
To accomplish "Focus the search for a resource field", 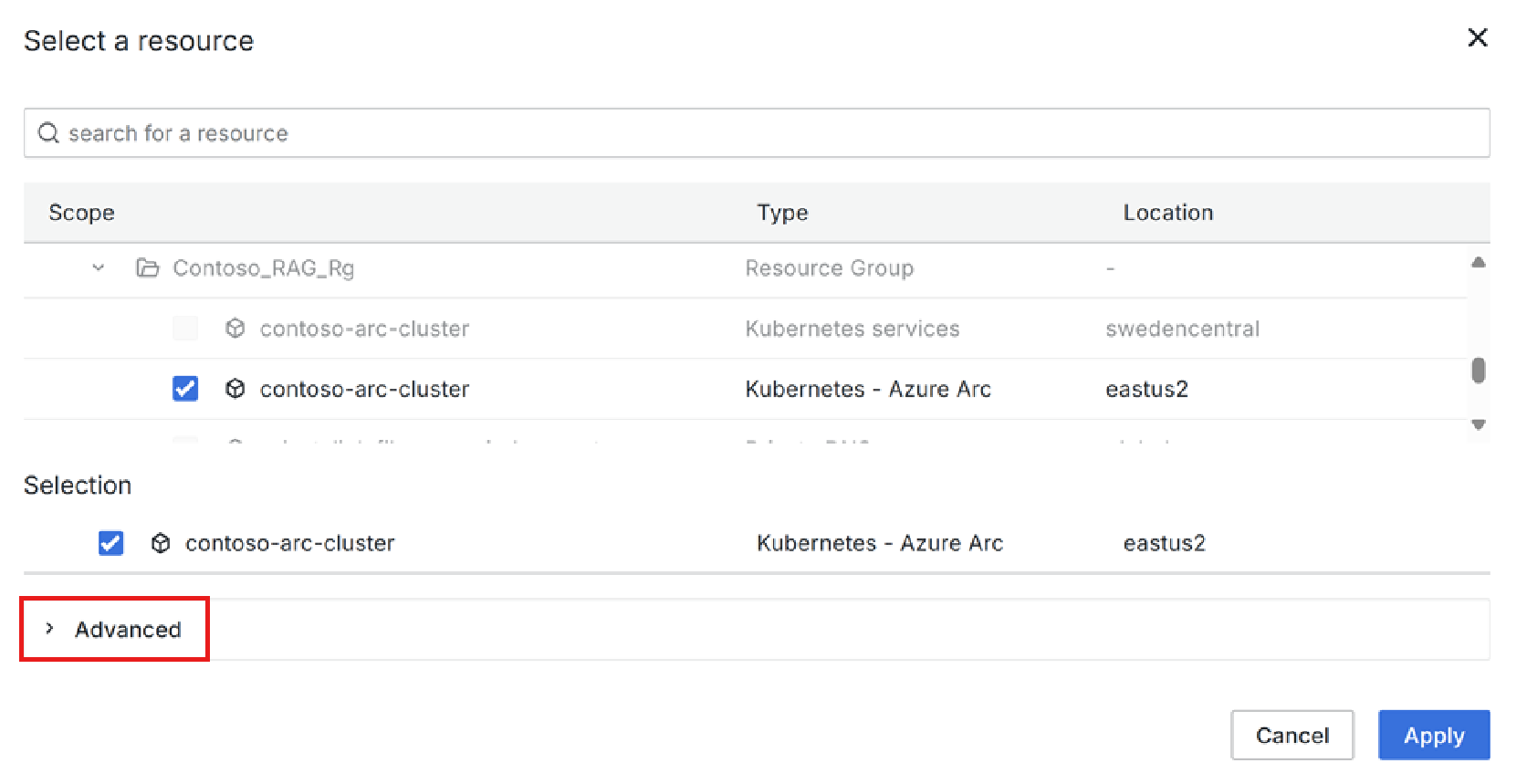I will click(757, 133).
